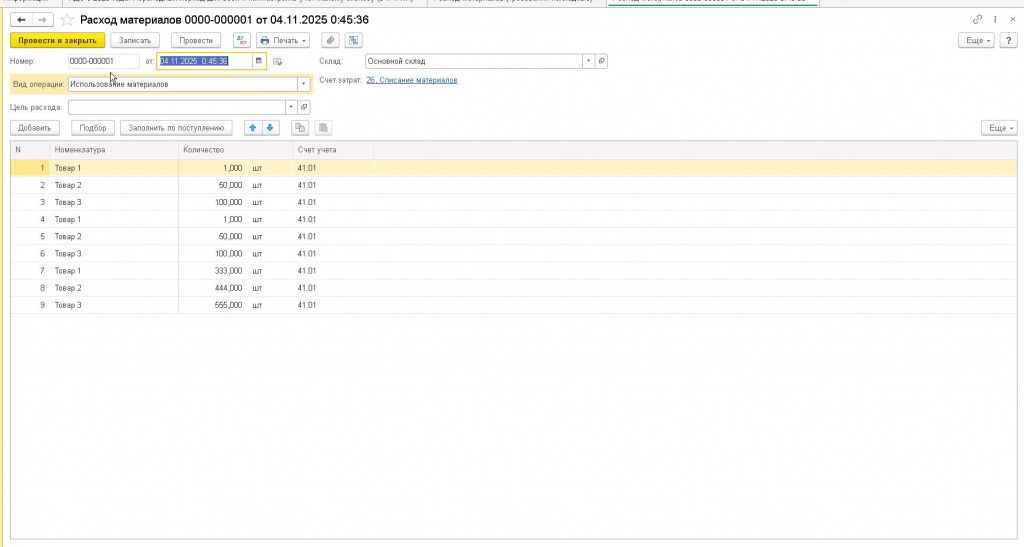Click quantity 1,000 in row 4

click(x=232, y=219)
